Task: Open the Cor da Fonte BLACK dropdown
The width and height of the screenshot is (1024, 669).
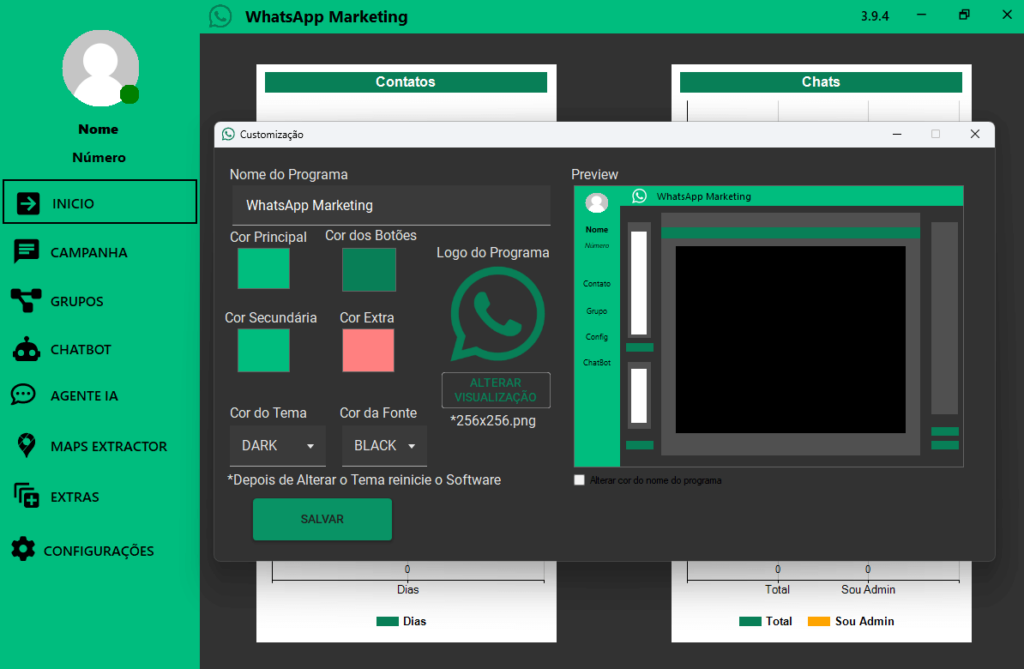Action: 385,446
